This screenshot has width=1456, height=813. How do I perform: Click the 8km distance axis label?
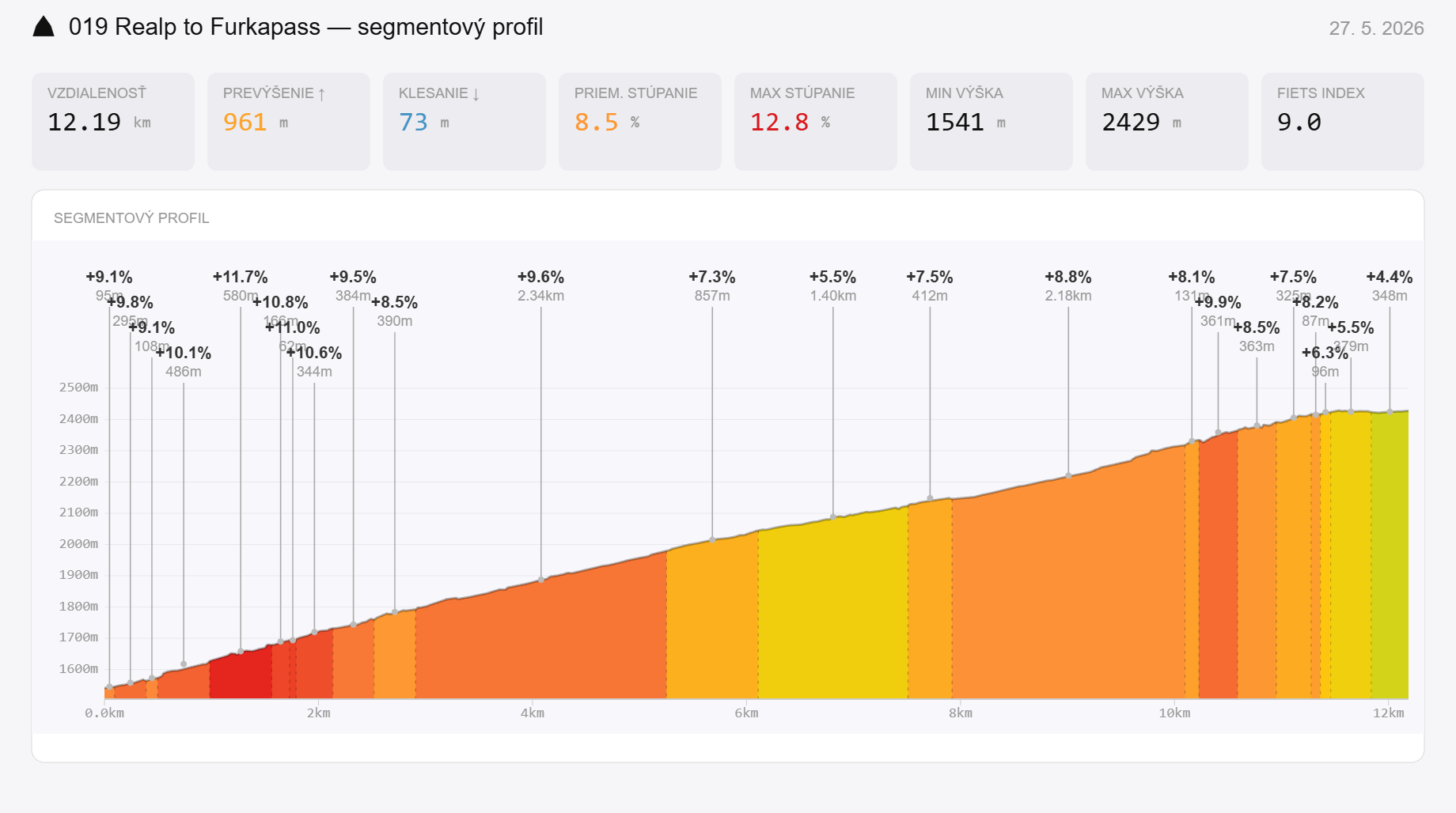click(961, 713)
